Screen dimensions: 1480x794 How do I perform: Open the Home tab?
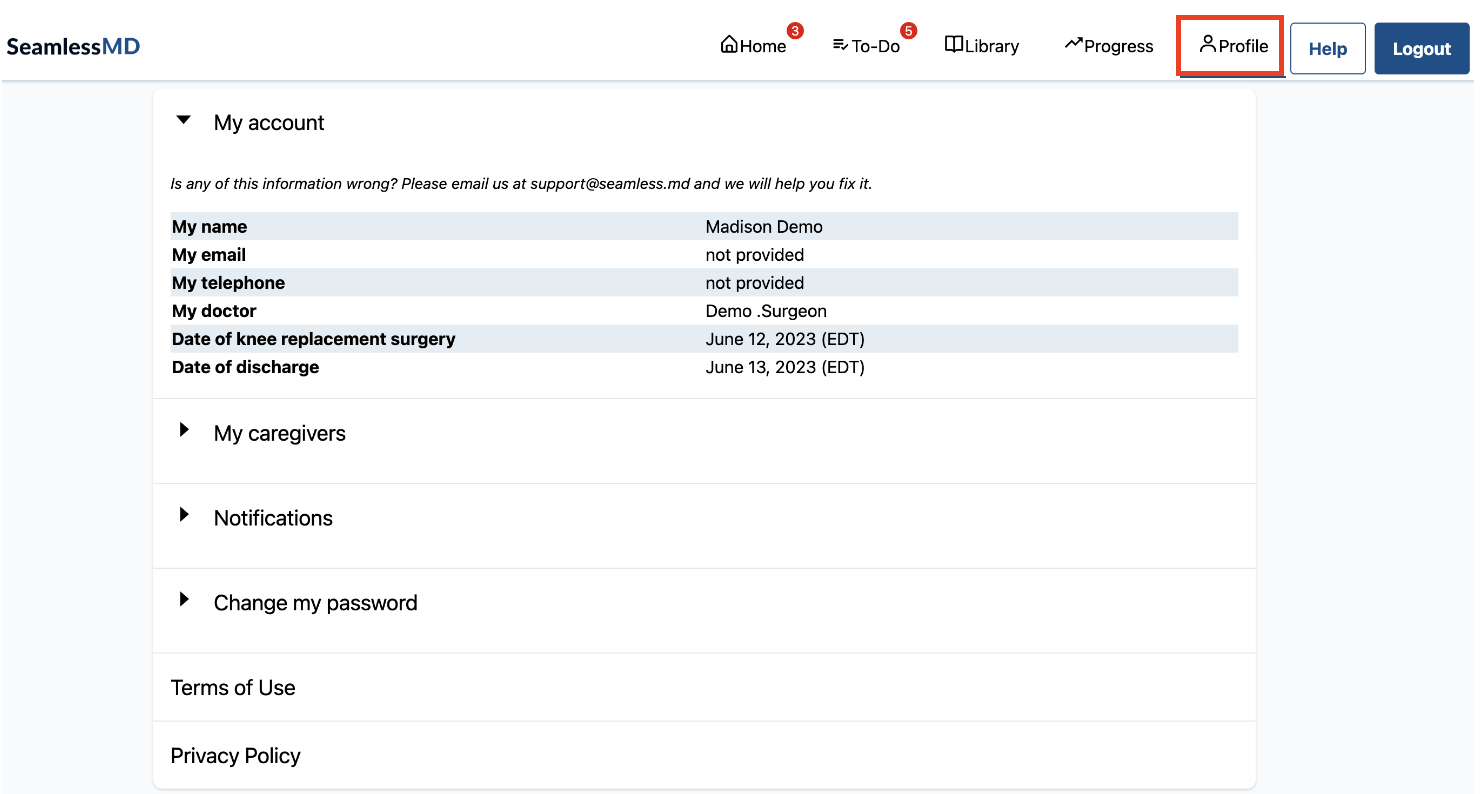pos(754,46)
